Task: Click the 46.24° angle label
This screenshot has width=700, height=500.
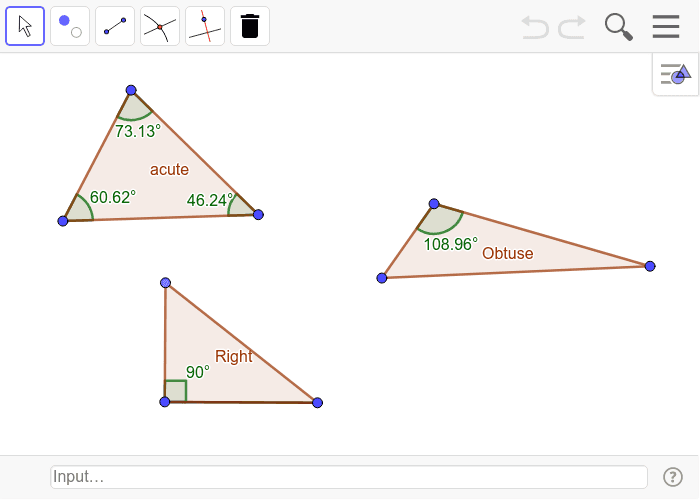Action: pos(210,200)
